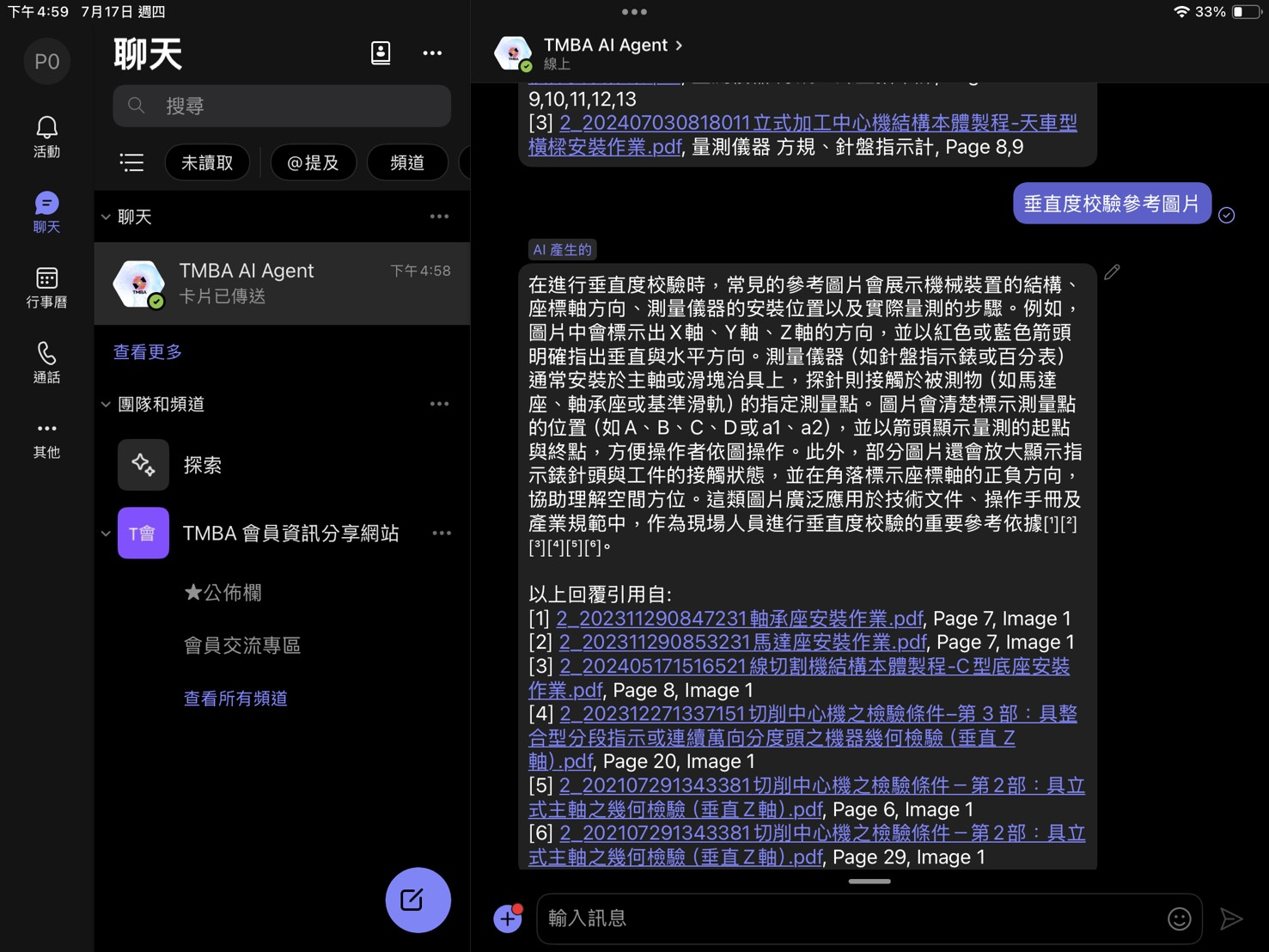
Task: Open the emoji picker in message box
Action: click(1179, 918)
